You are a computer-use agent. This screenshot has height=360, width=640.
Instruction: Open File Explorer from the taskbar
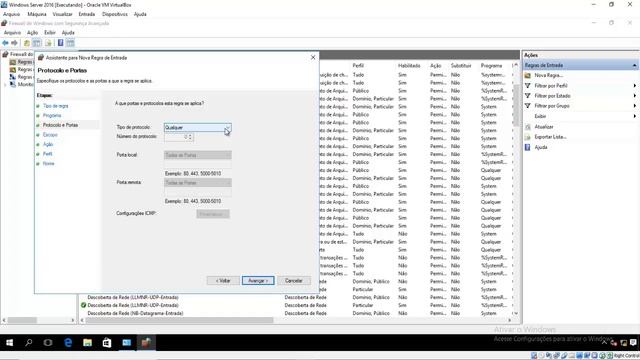pos(87,343)
